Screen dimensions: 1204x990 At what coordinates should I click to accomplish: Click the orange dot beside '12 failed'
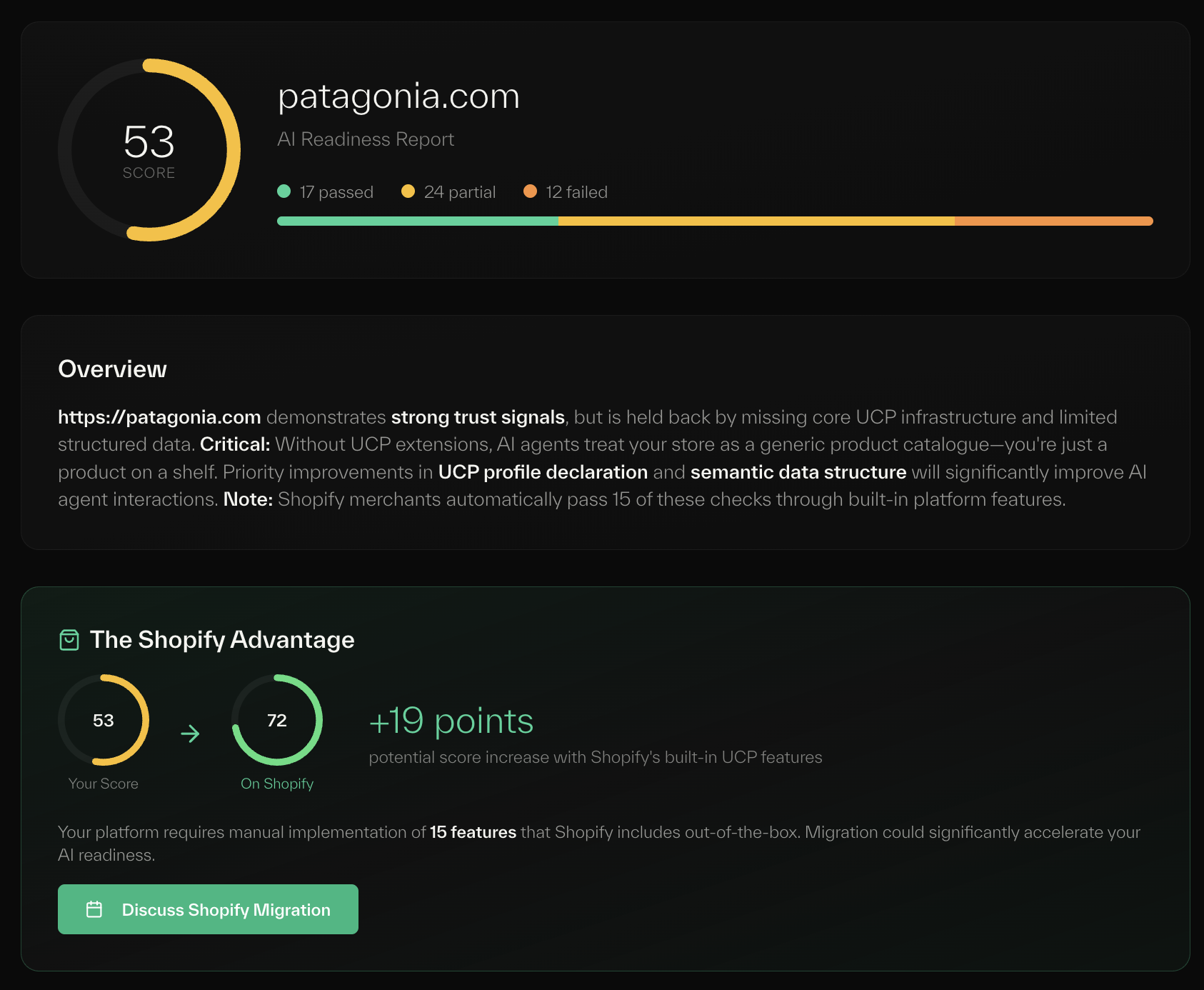tap(531, 191)
